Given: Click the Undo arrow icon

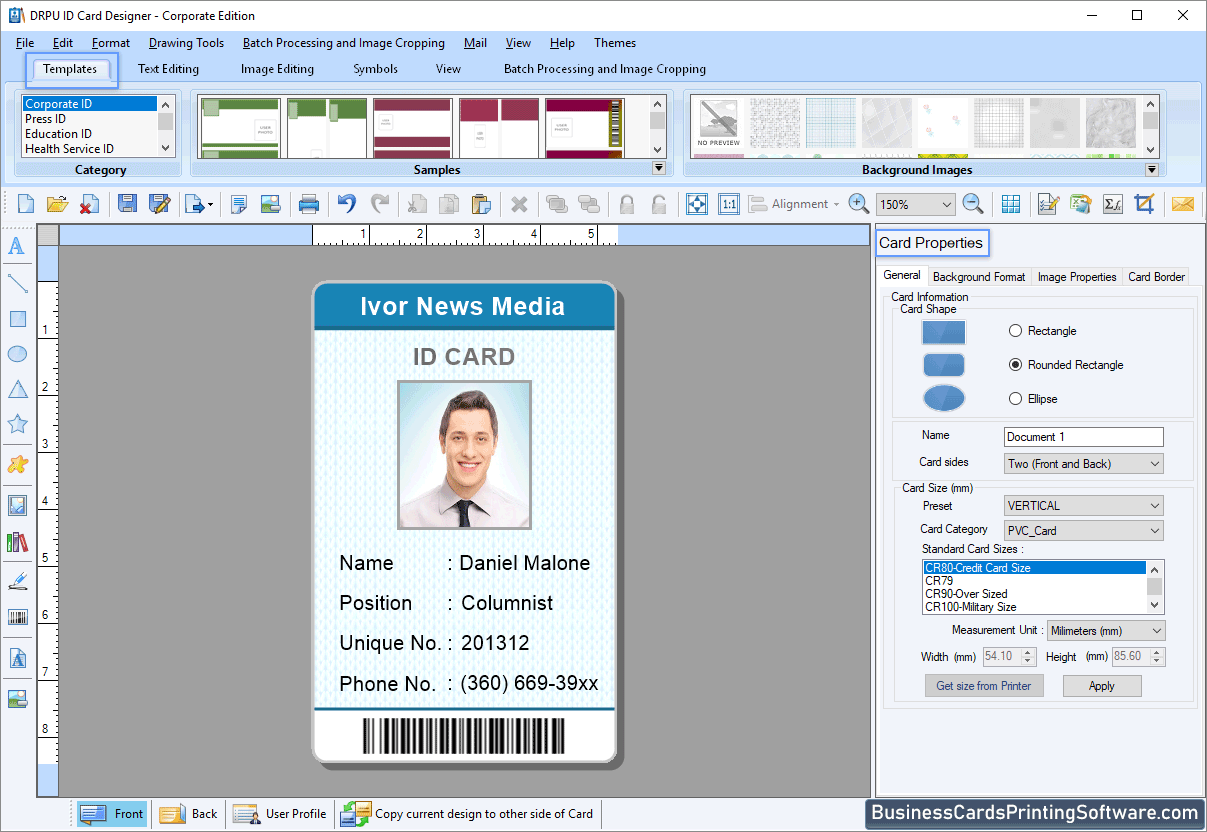Looking at the screenshot, I should pyautogui.click(x=347, y=204).
